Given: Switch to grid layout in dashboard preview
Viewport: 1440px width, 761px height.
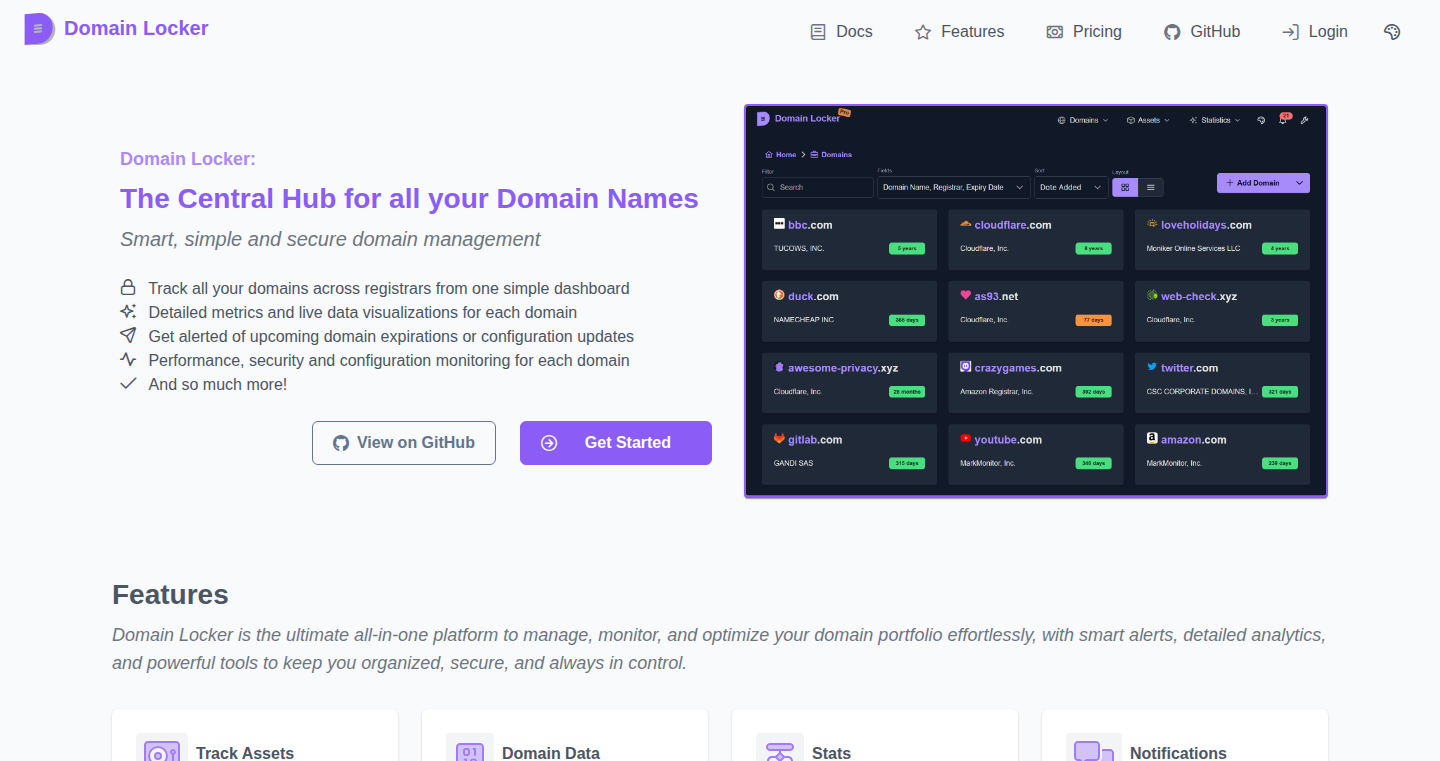Looking at the screenshot, I should click(x=1125, y=187).
